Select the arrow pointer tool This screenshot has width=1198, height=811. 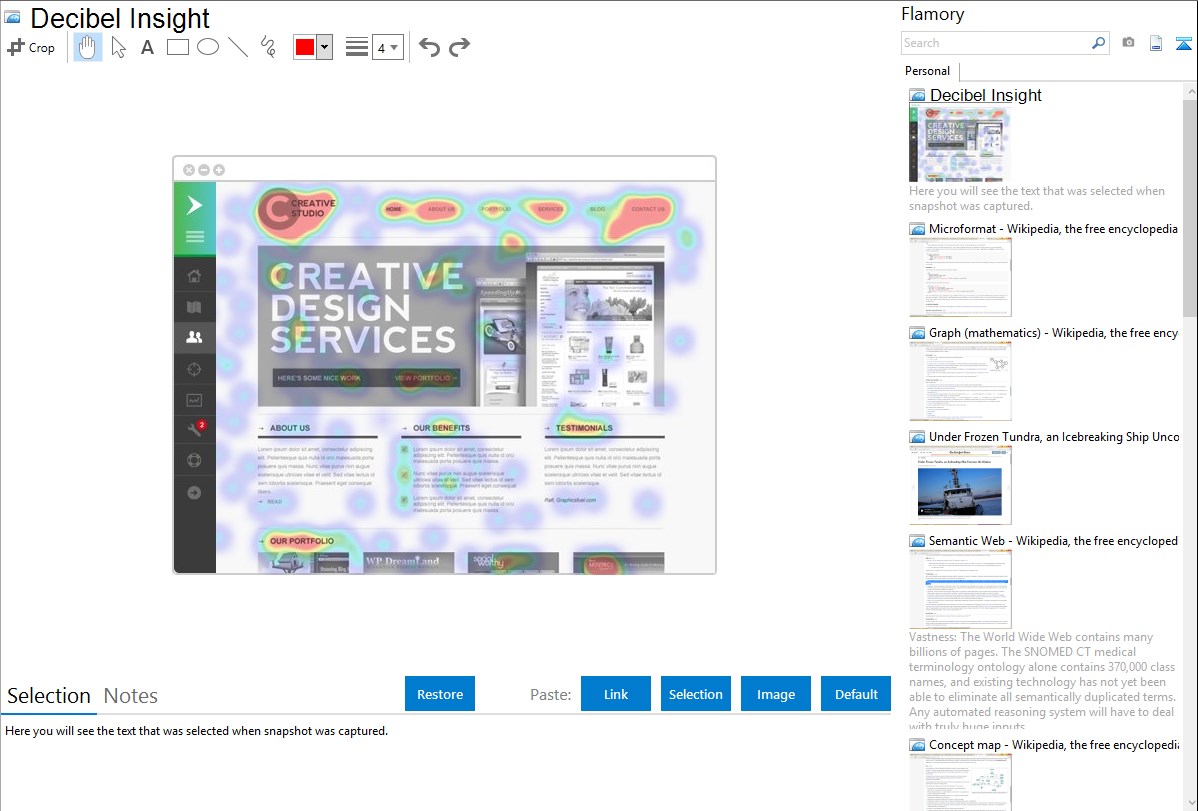tap(118, 47)
